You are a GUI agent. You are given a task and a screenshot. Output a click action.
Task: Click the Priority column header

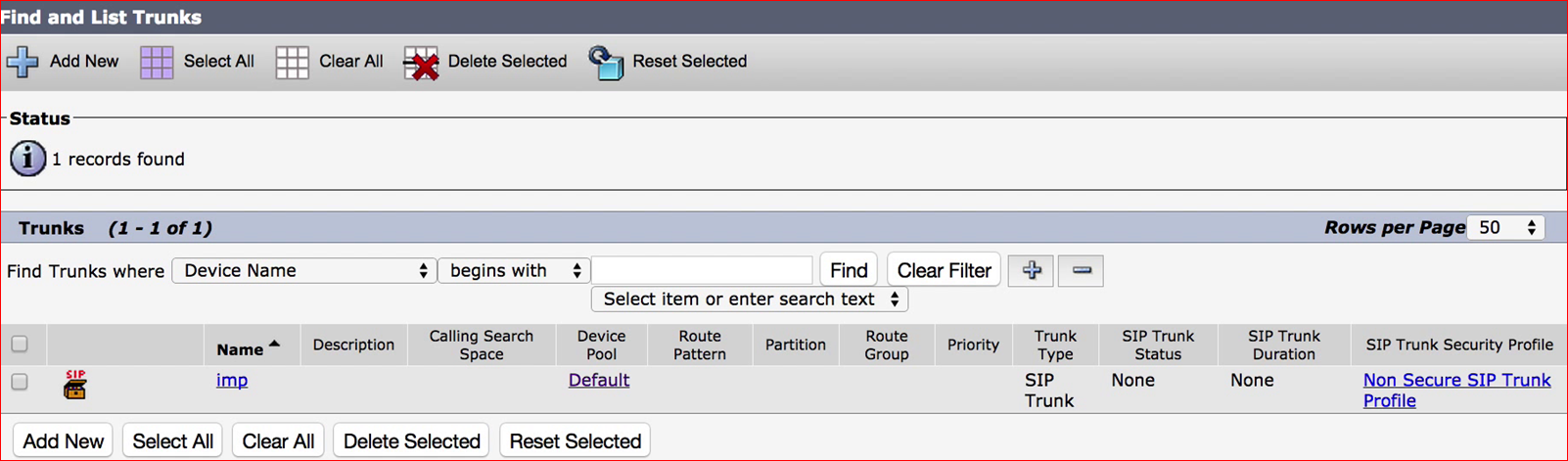coord(973,345)
